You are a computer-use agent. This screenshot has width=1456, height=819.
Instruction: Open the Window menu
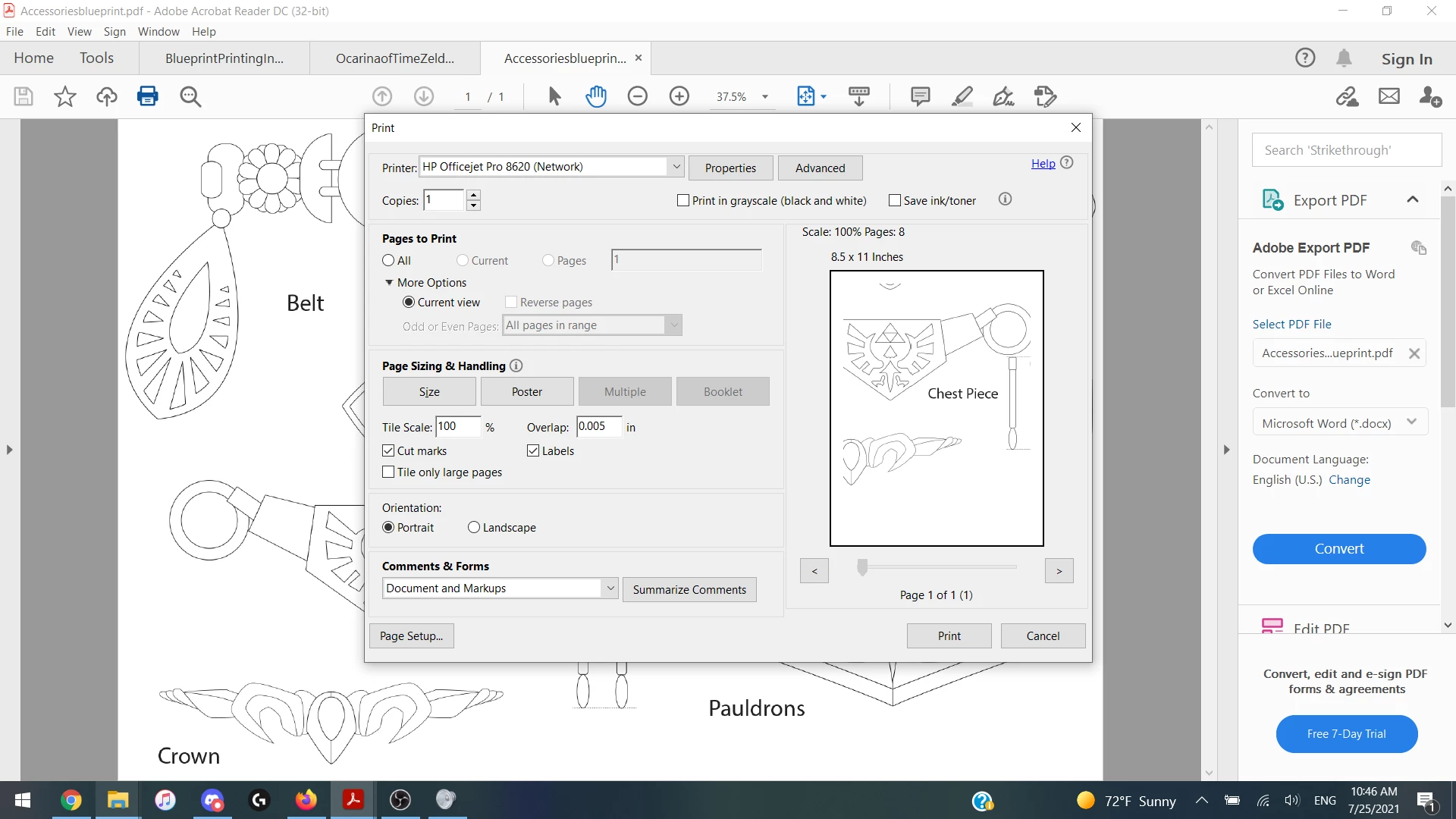(158, 31)
